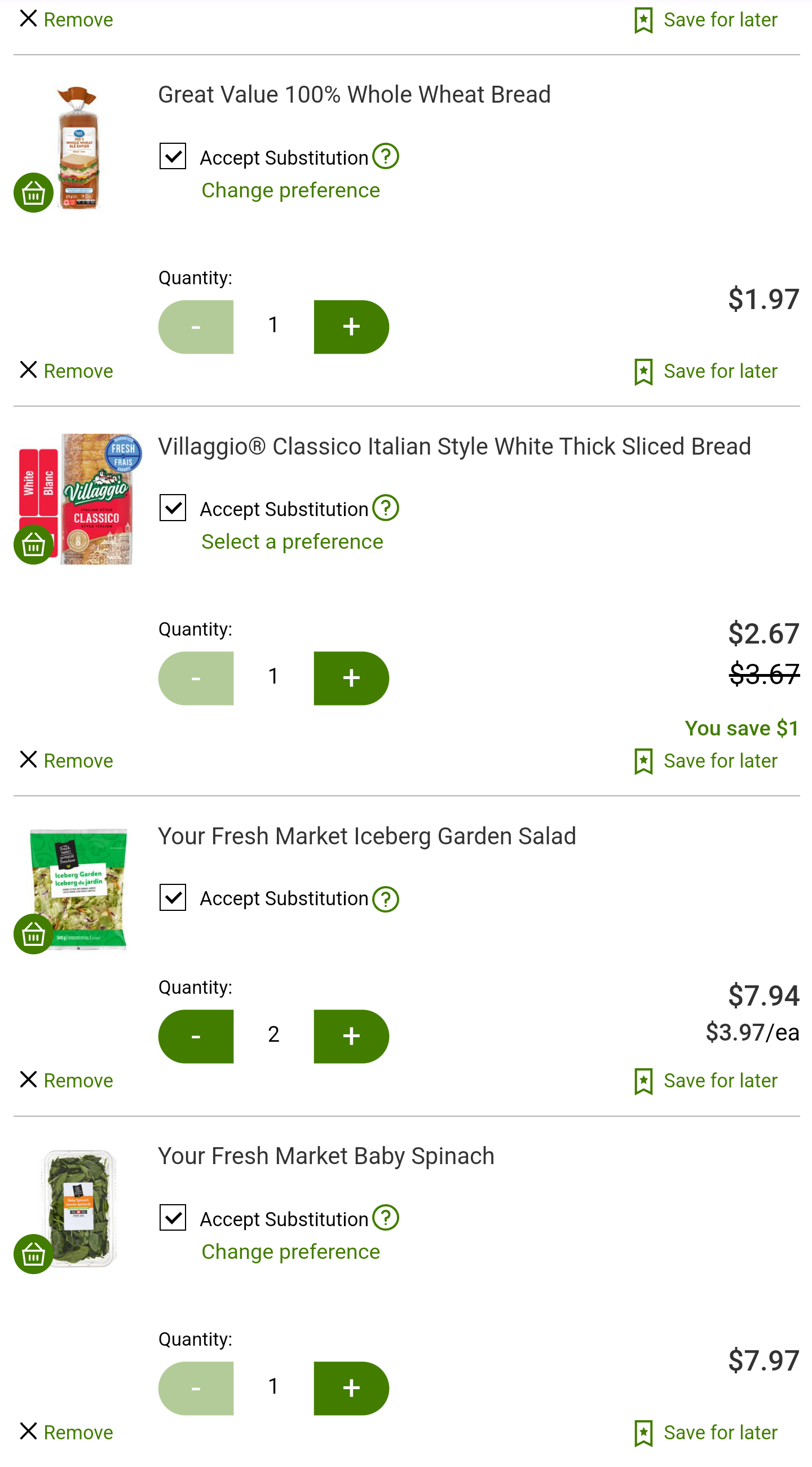Toggle Accept Substitution for Baby Spinach
This screenshot has height=1467, width=812.
pyautogui.click(x=173, y=1218)
